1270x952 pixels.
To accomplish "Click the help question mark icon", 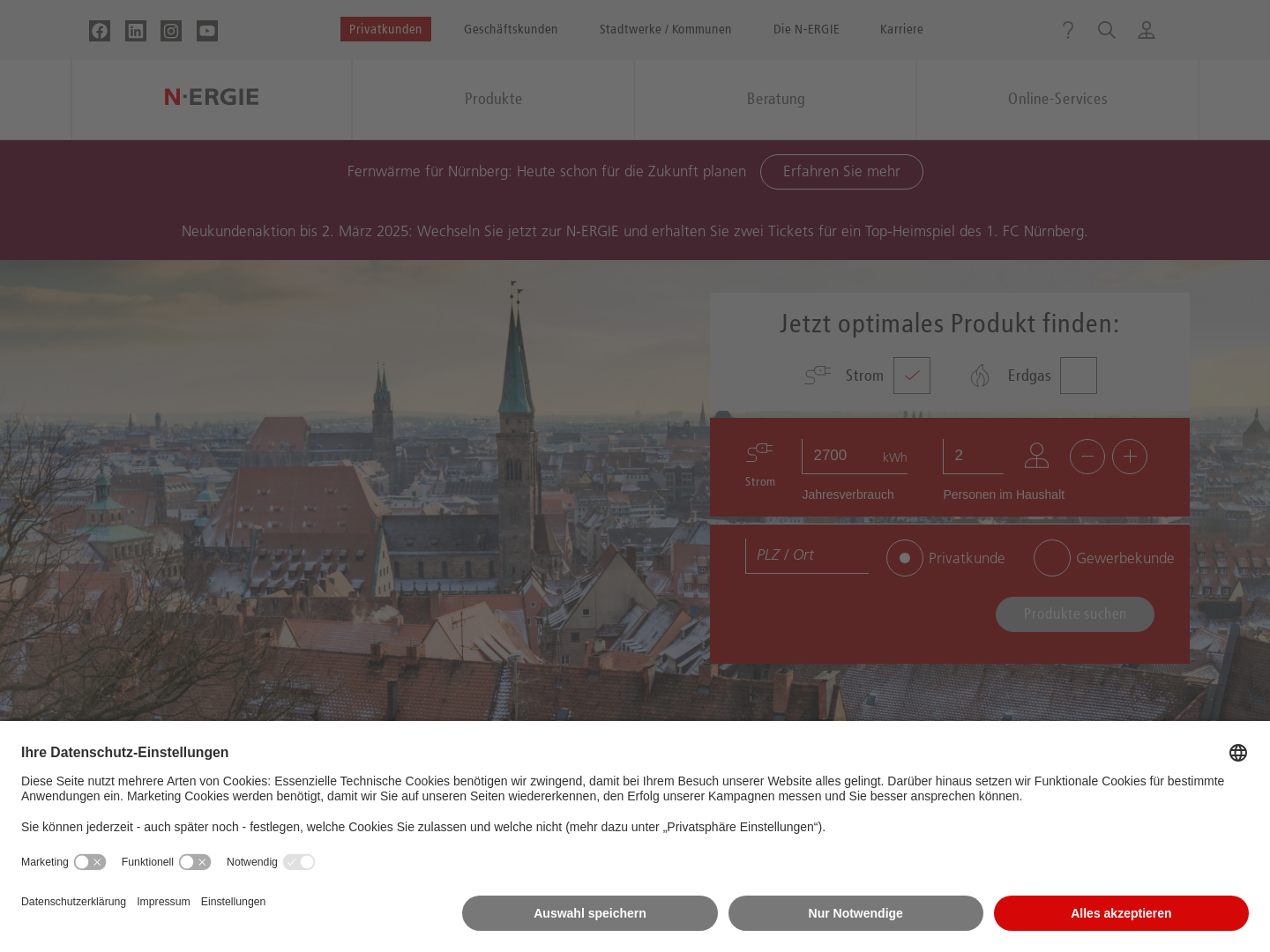I will (1068, 30).
